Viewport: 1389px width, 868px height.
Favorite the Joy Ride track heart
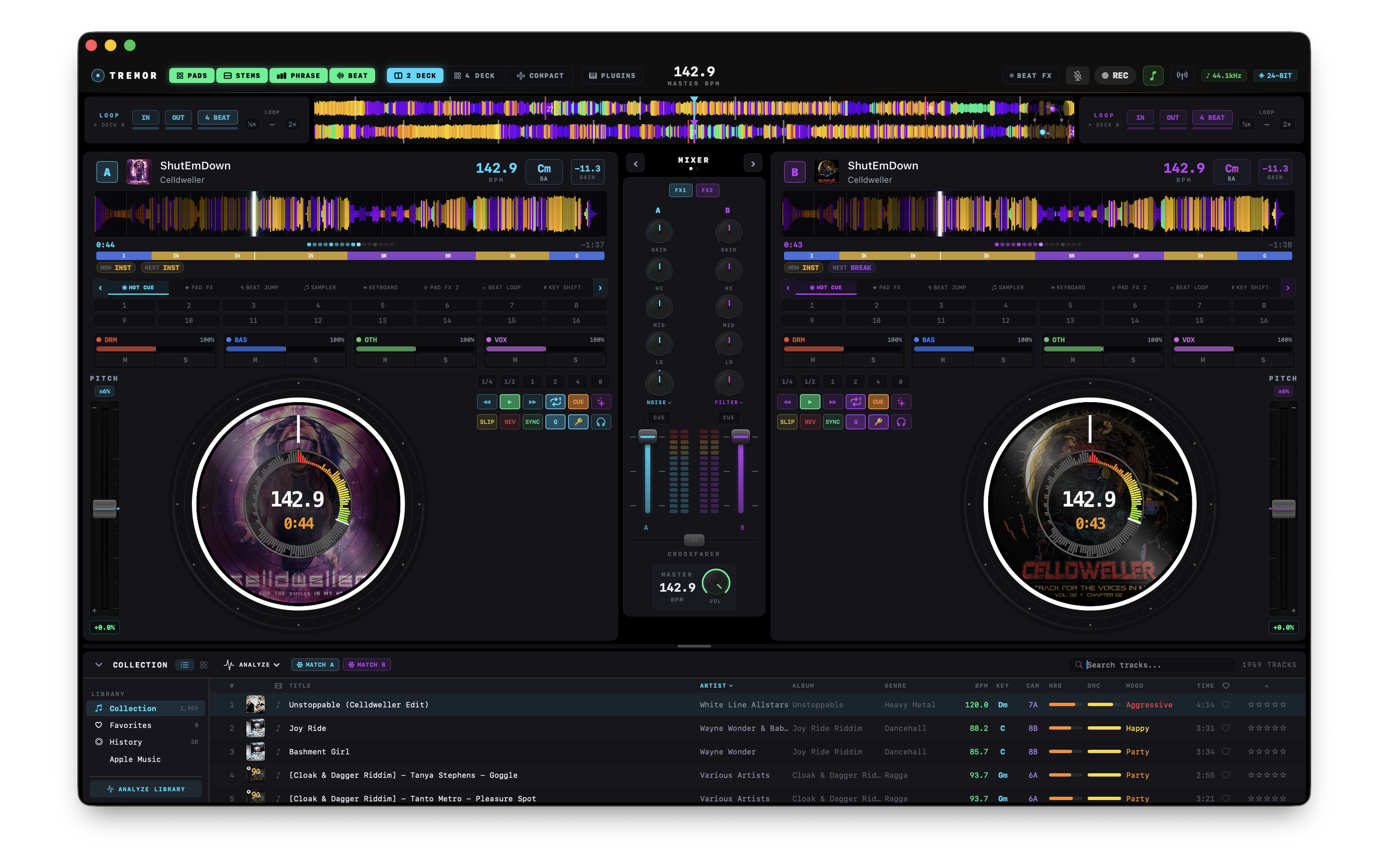(1226, 728)
